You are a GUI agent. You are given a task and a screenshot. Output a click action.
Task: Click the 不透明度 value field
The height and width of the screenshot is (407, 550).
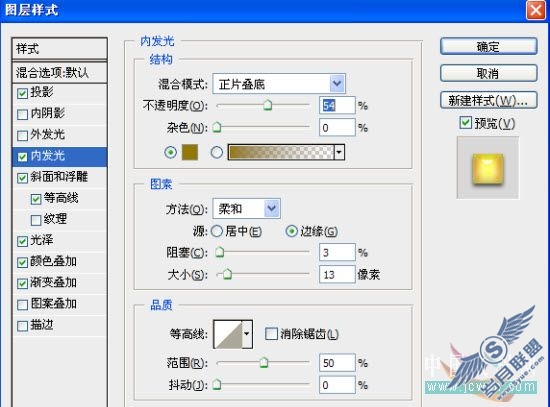(x=337, y=105)
